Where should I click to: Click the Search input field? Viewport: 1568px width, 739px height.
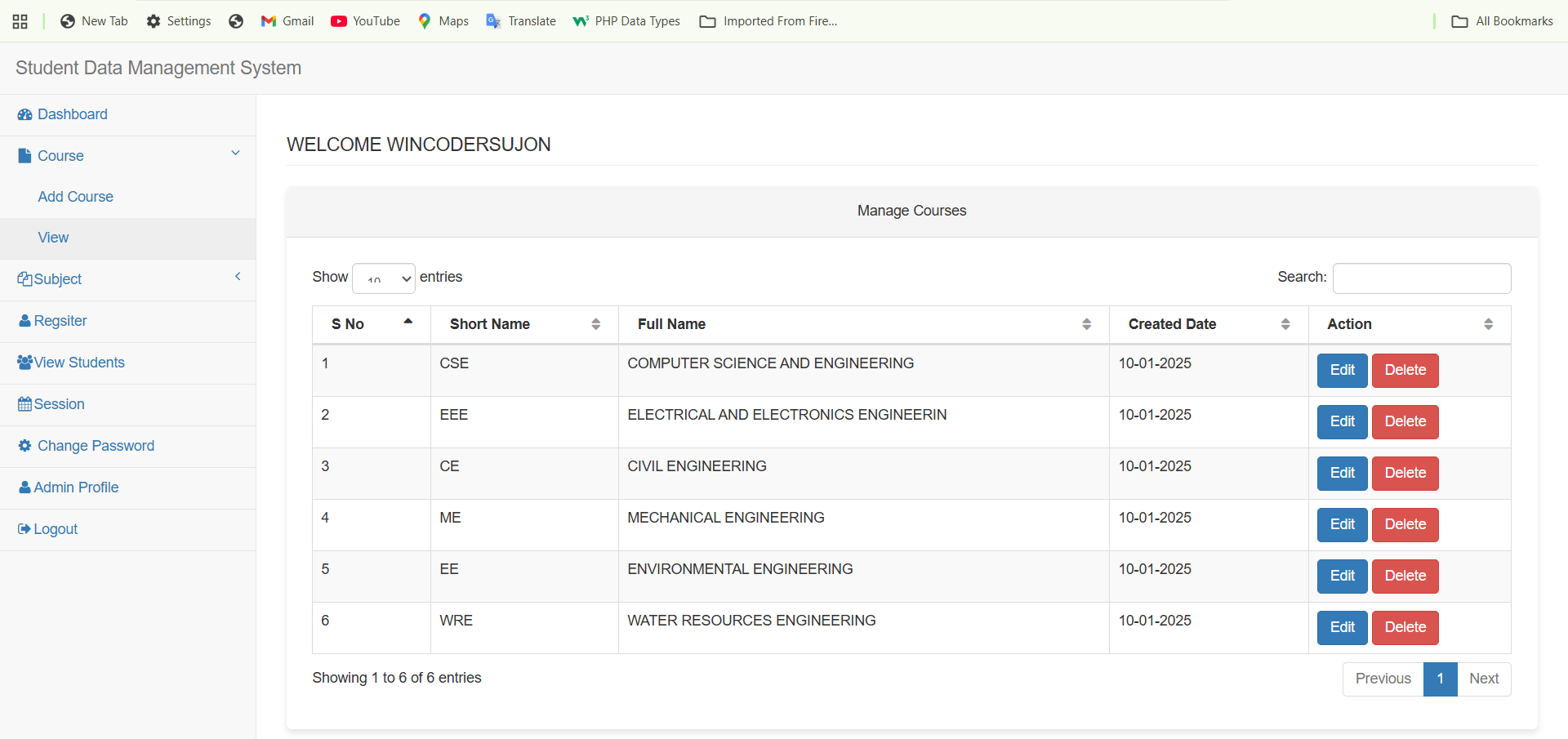(x=1421, y=278)
